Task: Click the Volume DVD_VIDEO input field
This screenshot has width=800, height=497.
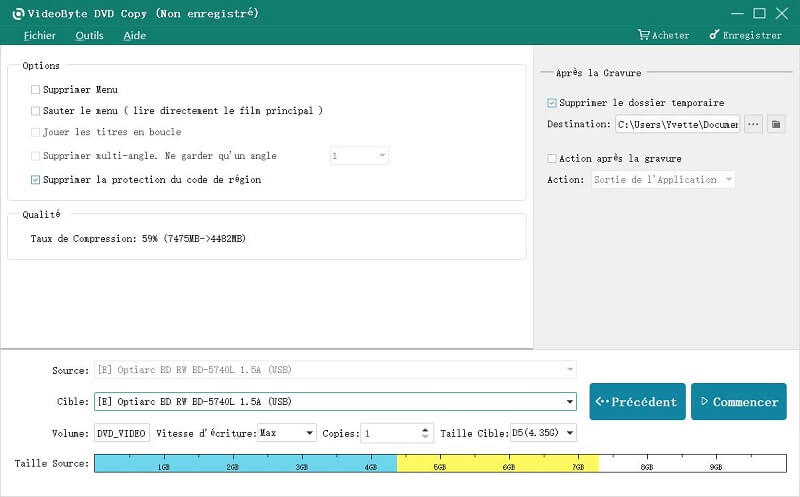Action: point(122,433)
